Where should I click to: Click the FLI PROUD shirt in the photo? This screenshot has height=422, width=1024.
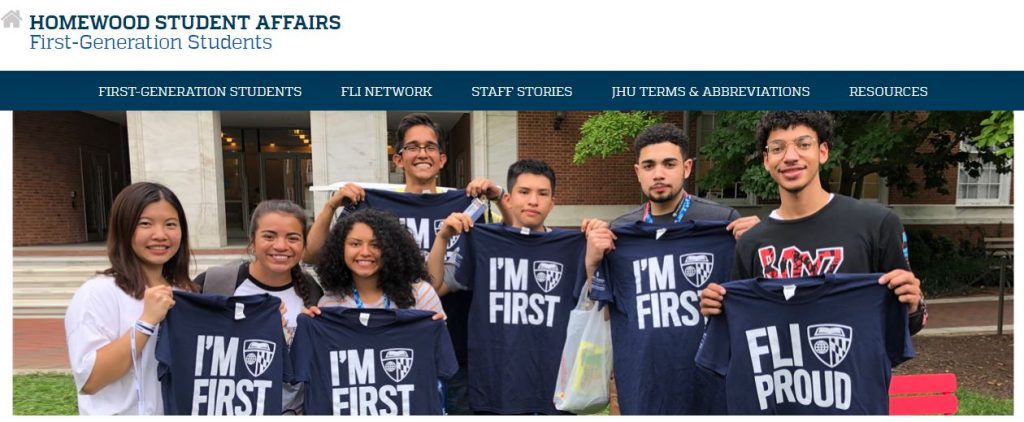click(x=805, y=345)
